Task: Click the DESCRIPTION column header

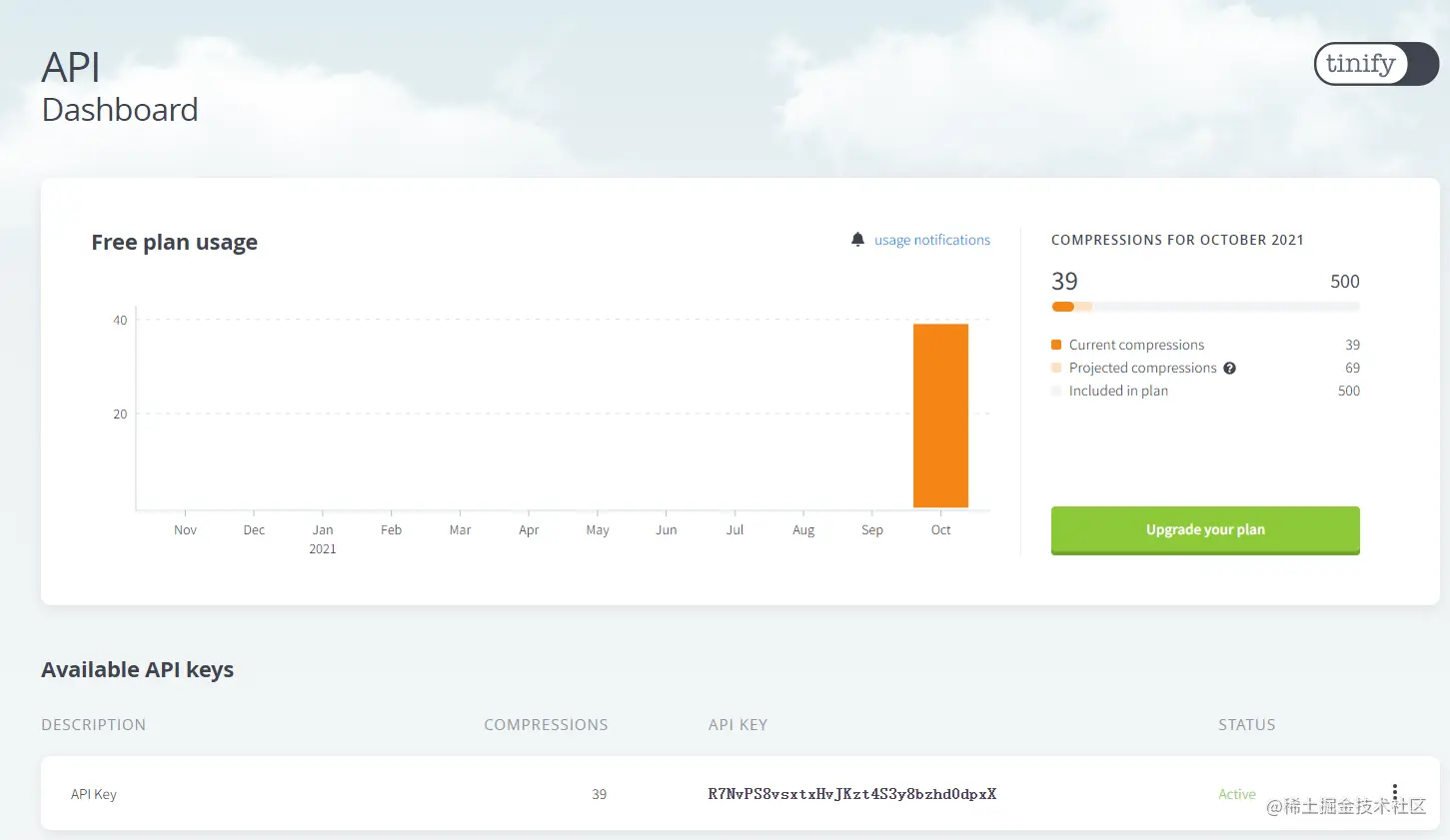Action: click(x=94, y=725)
